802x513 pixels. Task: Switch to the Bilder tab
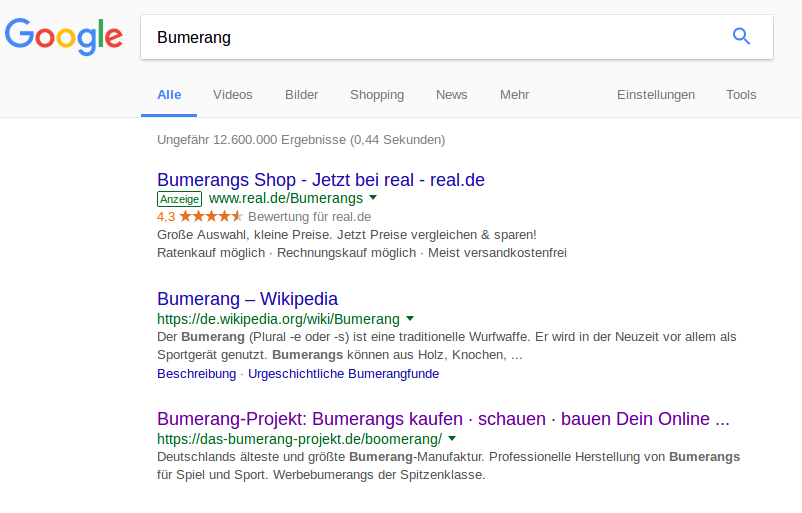click(x=301, y=95)
